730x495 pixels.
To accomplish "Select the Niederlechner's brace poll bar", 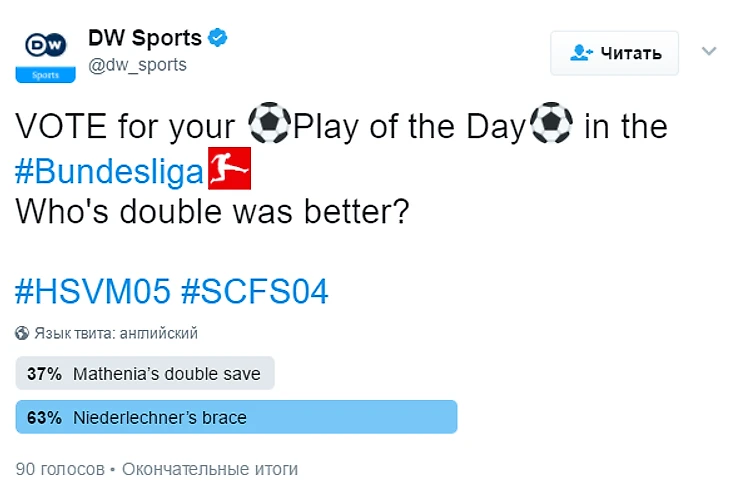I will click(236, 417).
